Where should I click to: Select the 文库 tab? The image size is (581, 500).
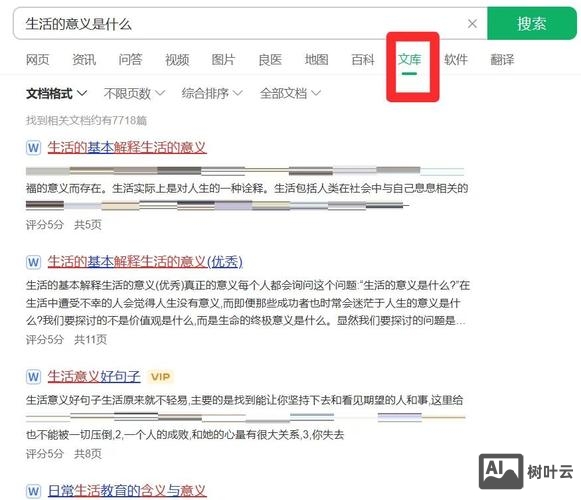[x=409, y=59]
